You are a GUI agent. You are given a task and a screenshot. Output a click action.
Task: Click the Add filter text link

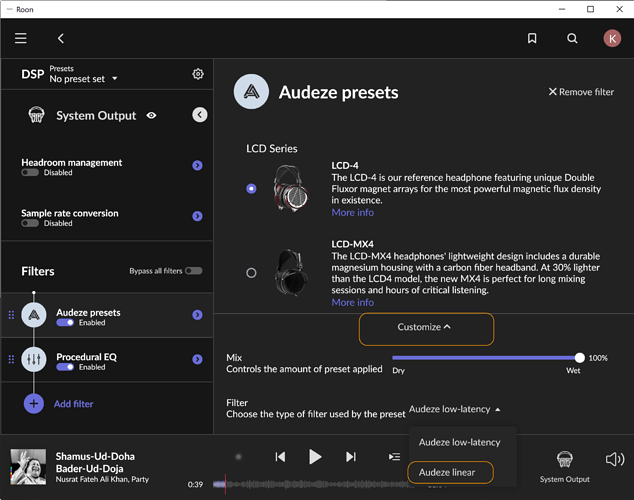click(x=74, y=404)
